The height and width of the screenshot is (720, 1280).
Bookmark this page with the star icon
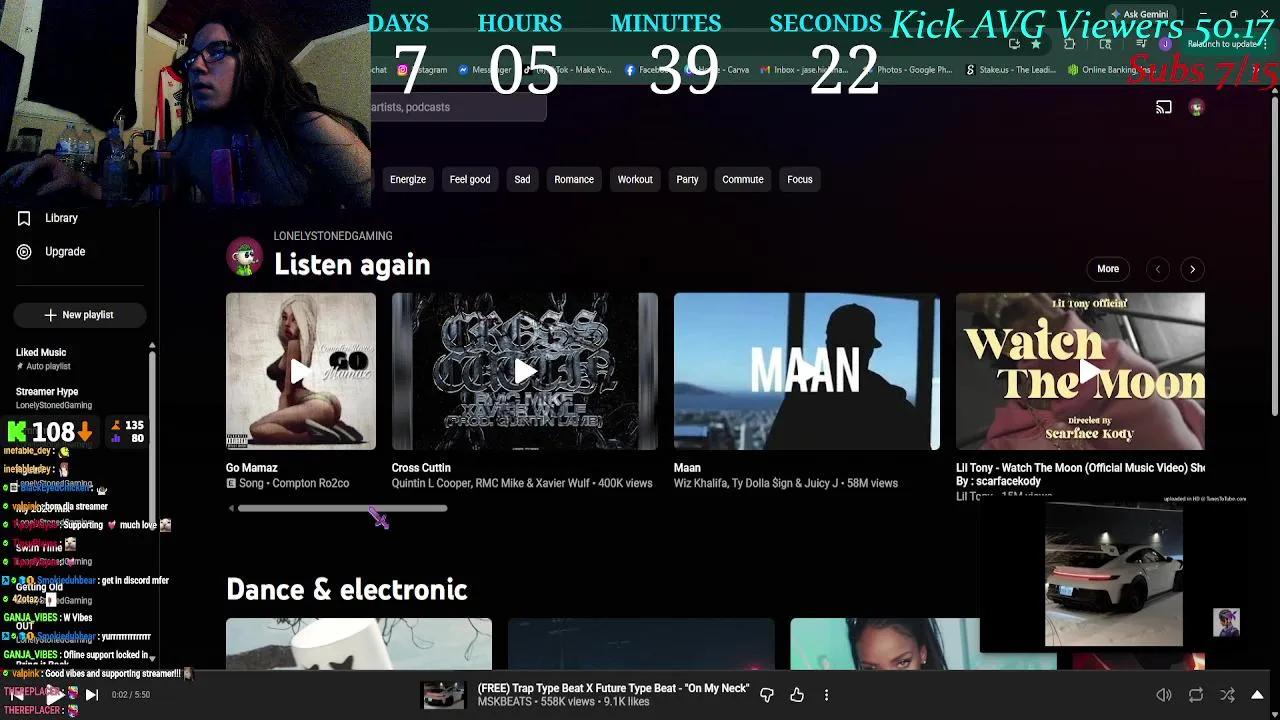[1036, 44]
